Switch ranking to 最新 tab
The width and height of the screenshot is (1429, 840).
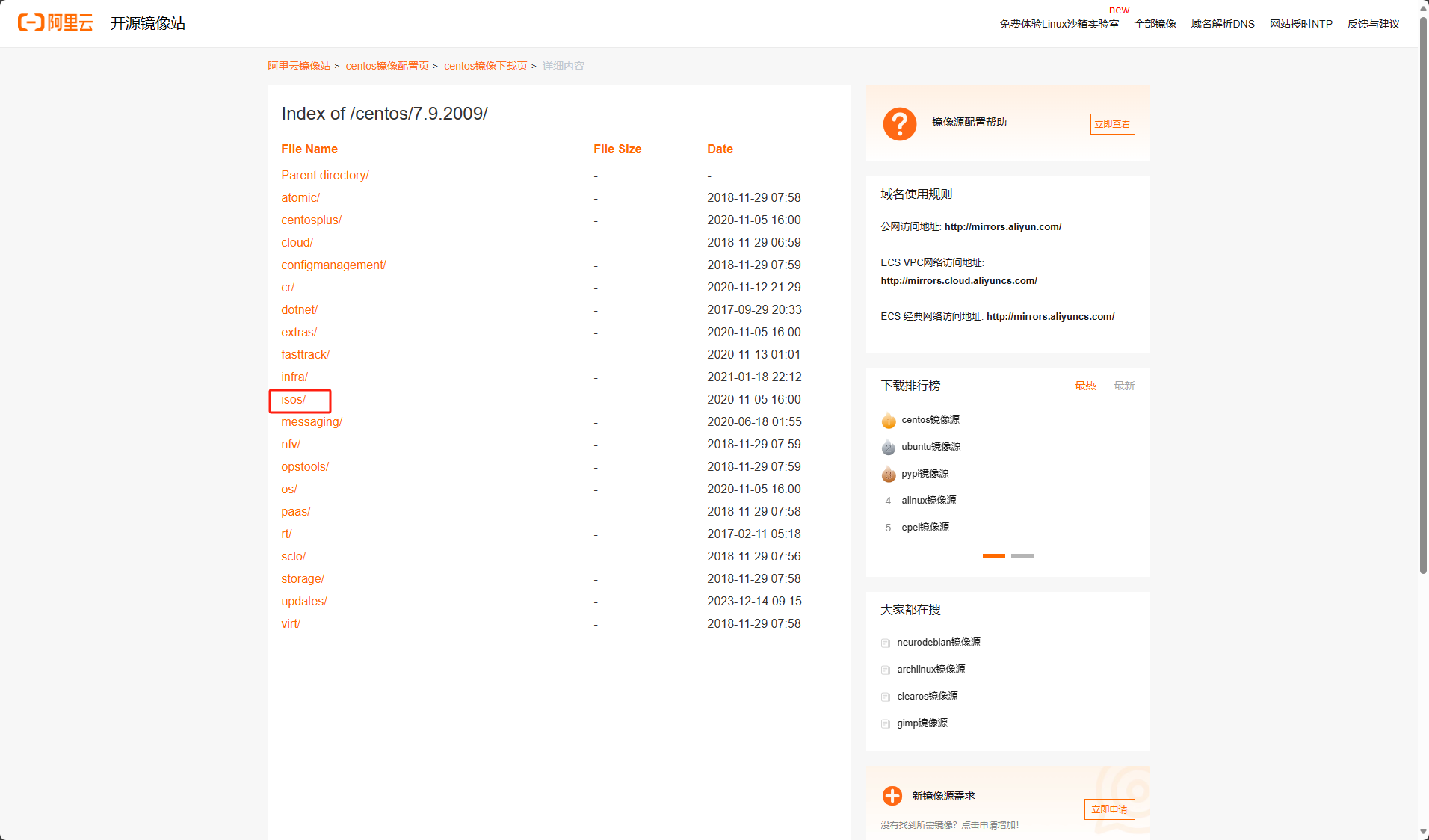[1124, 386]
